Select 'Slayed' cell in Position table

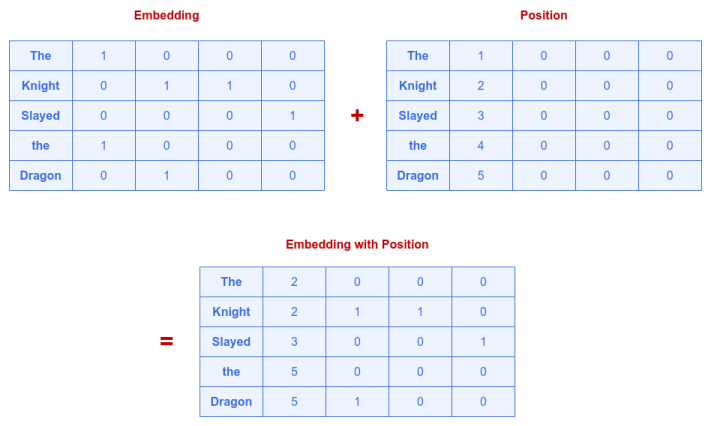pyautogui.click(x=418, y=116)
